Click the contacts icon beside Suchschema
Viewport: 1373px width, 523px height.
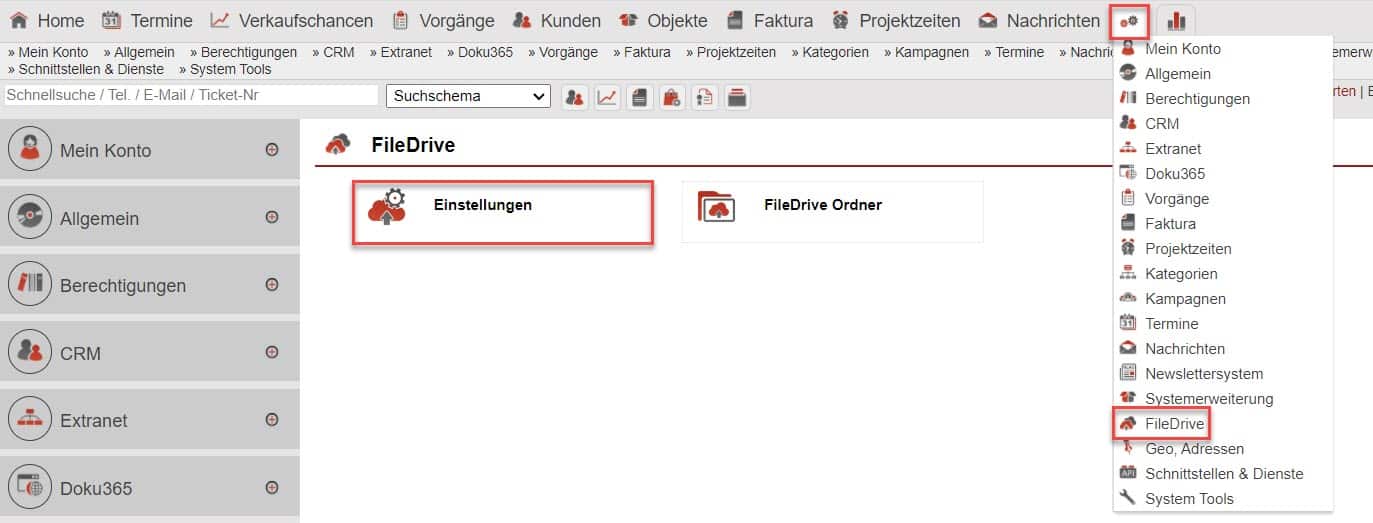click(x=574, y=97)
